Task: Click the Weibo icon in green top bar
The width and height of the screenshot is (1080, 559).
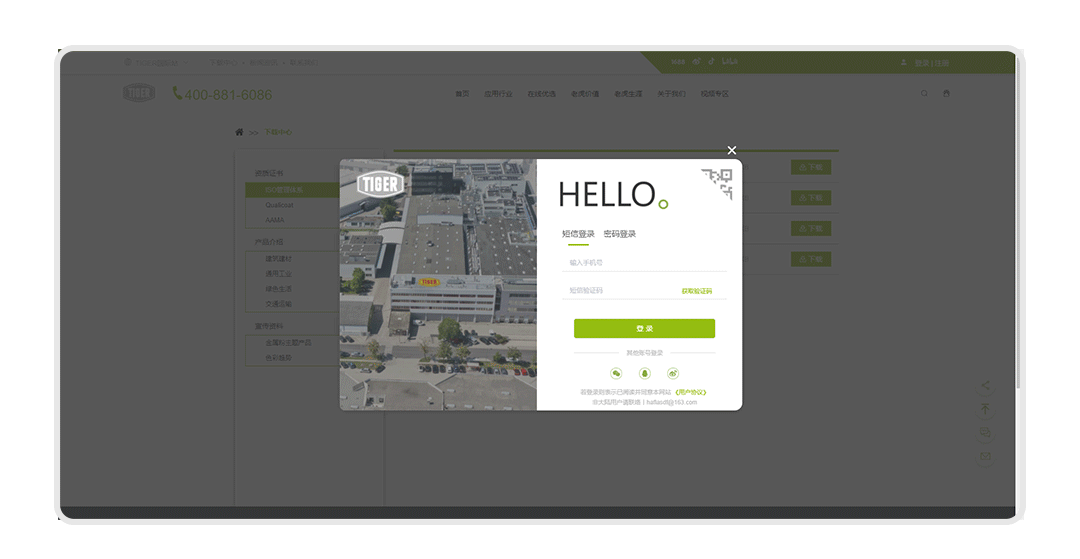Action: [696, 61]
